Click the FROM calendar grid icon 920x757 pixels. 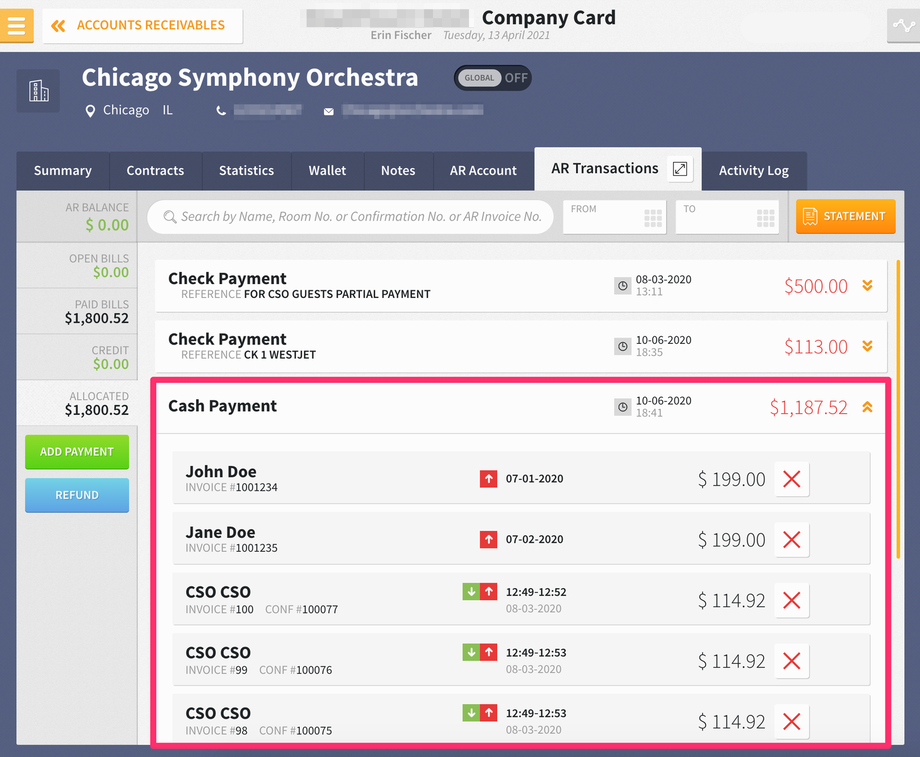point(653,218)
